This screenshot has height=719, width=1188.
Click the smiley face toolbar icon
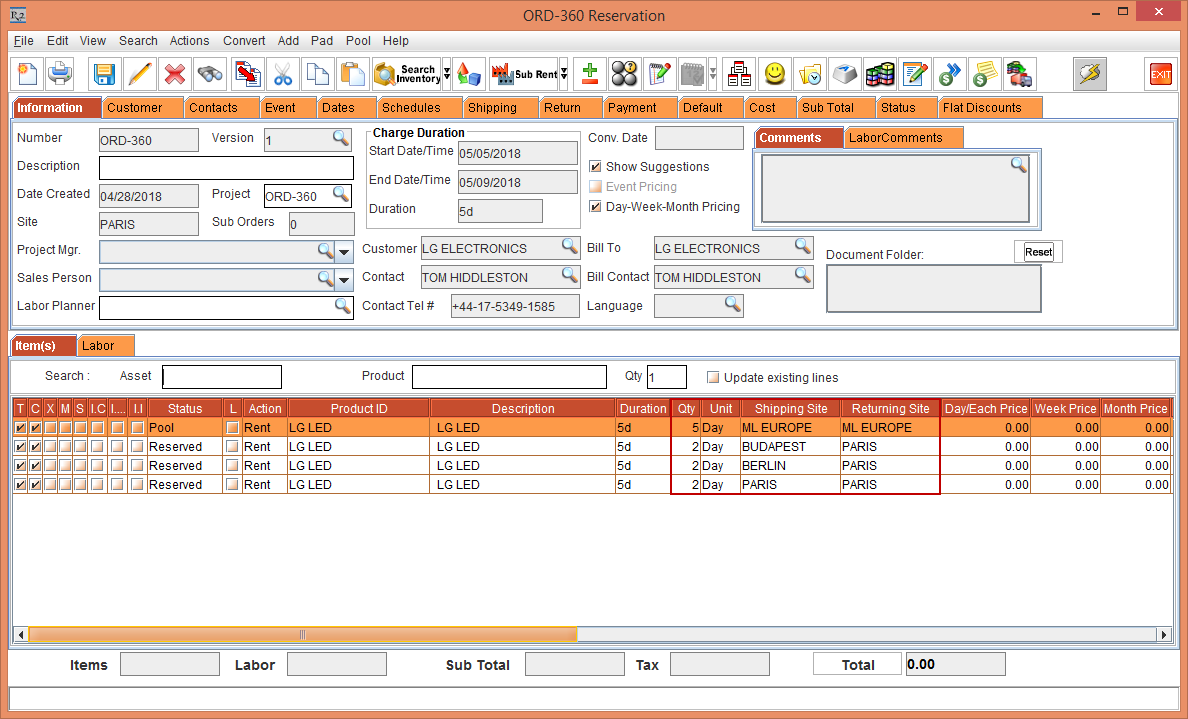tap(774, 74)
